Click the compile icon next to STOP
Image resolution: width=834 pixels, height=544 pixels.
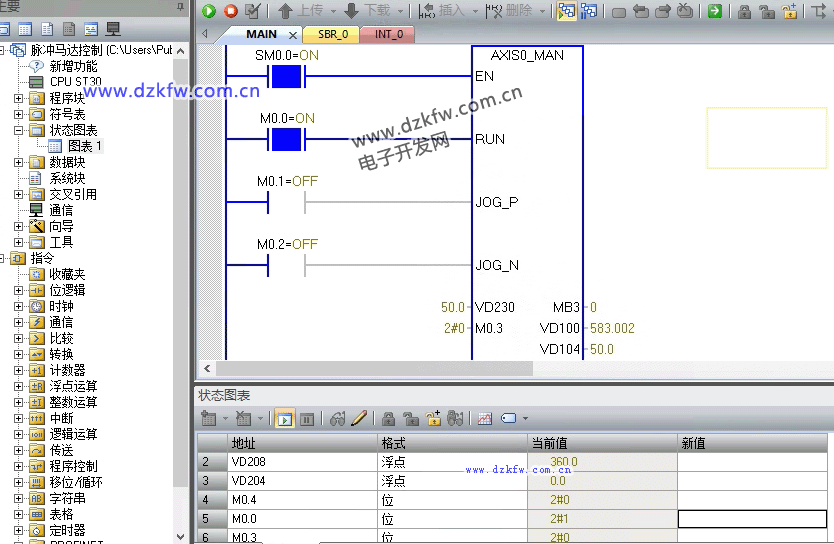pyautogui.click(x=252, y=11)
